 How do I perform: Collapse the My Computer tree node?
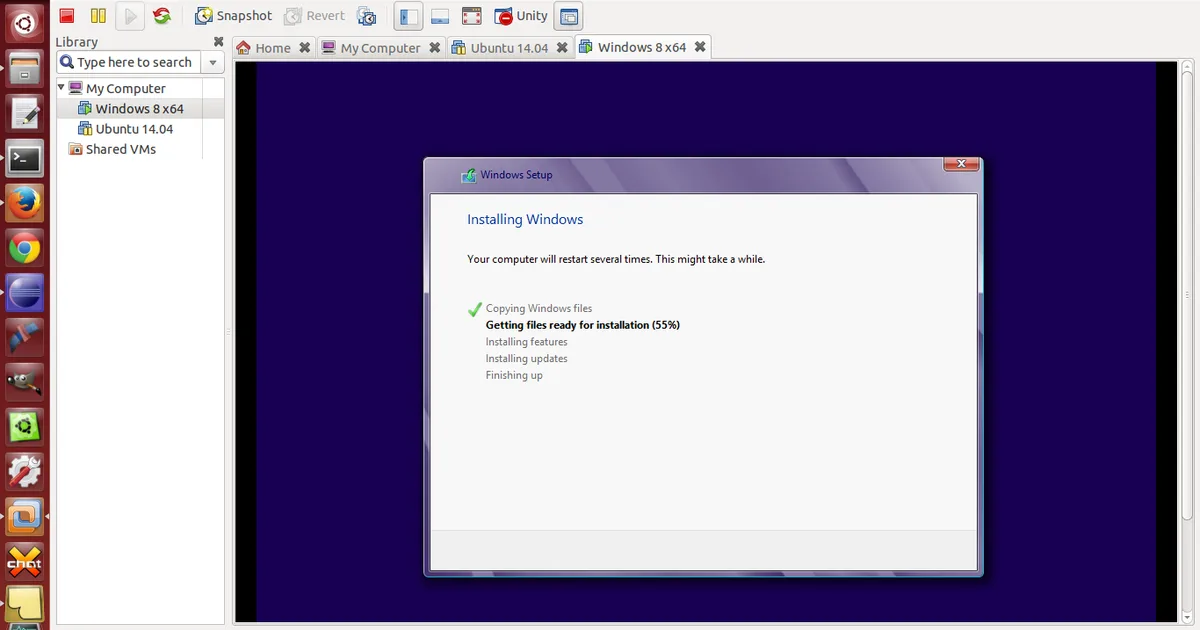point(61,88)
